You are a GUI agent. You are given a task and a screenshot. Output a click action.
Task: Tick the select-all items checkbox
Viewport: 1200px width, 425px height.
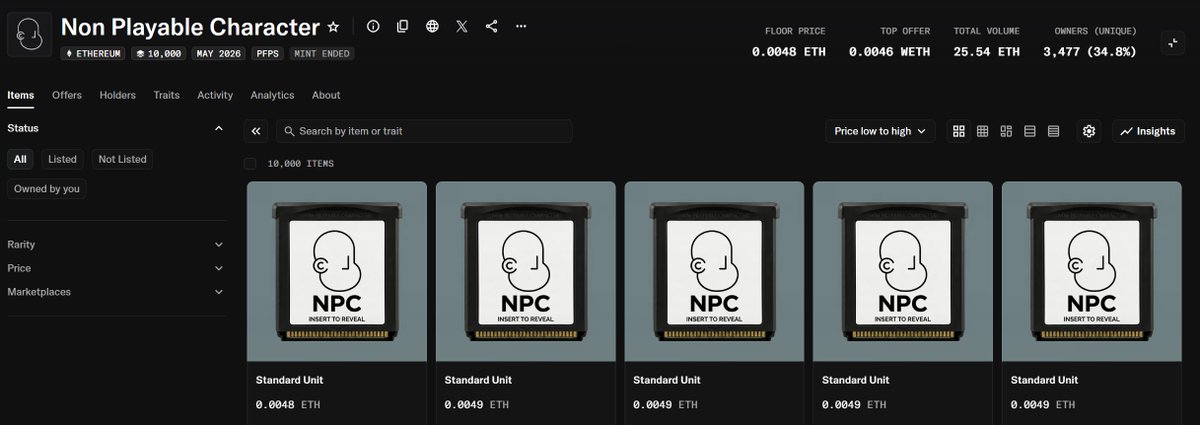(250, 163)
